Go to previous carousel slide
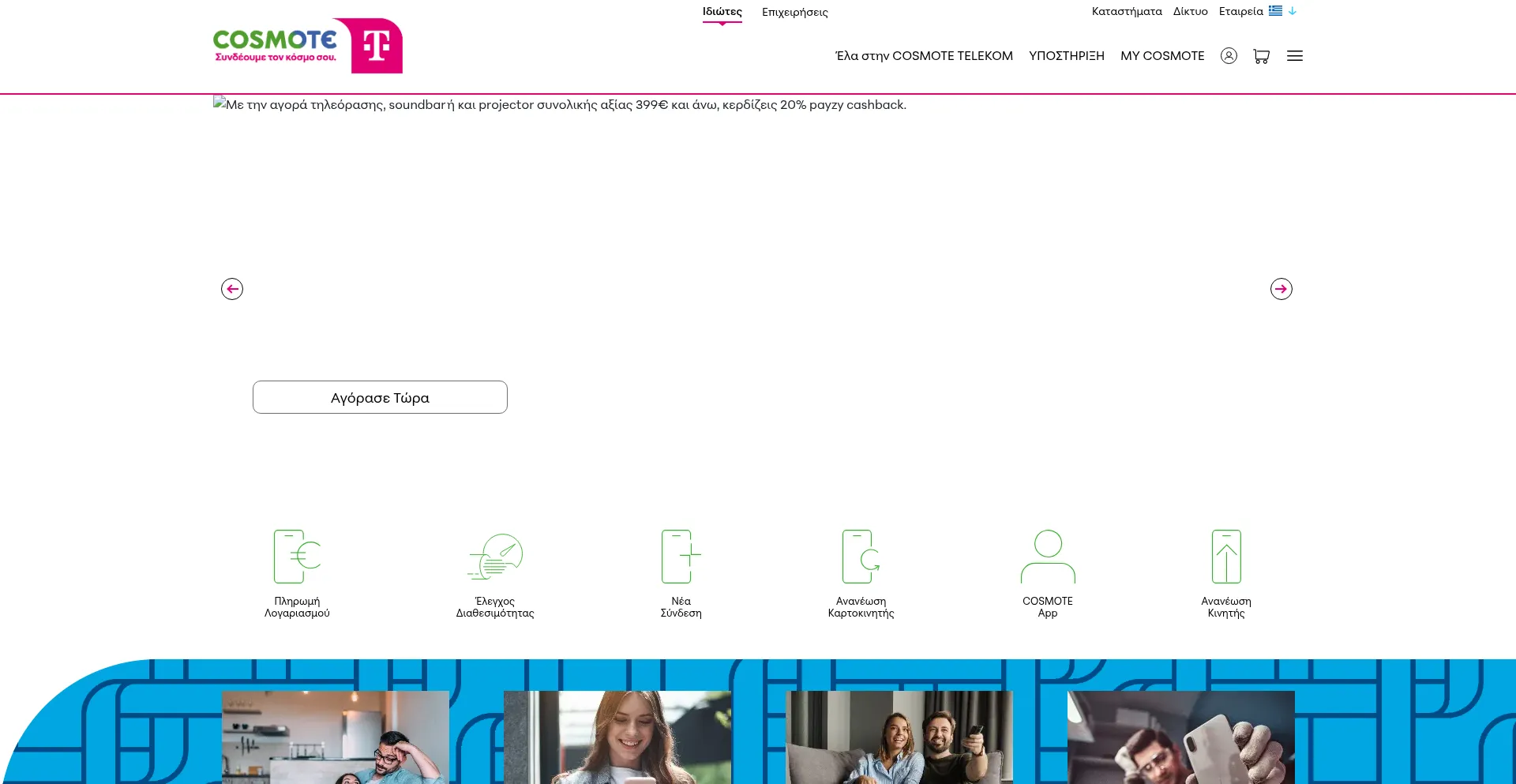 click(232, 289)
